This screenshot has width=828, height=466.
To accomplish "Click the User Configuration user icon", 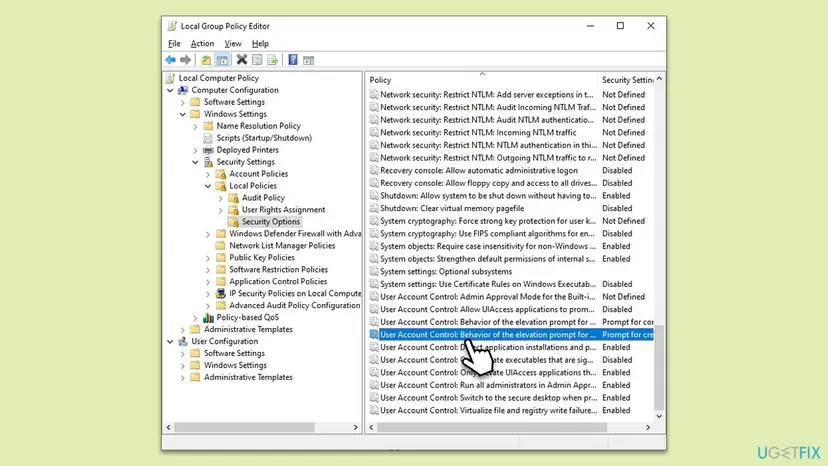I will tap(183, 341).
